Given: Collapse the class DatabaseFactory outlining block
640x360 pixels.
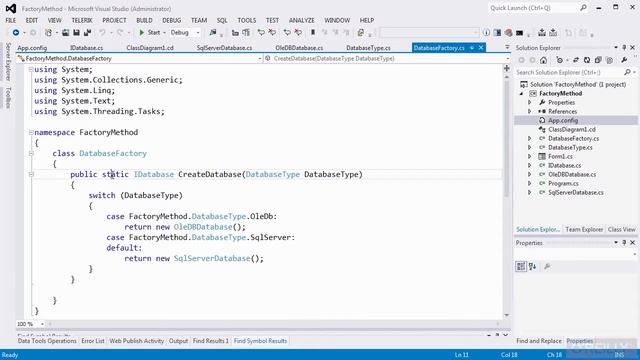Looking at the screenshot, I should click(x=31, y=153).
